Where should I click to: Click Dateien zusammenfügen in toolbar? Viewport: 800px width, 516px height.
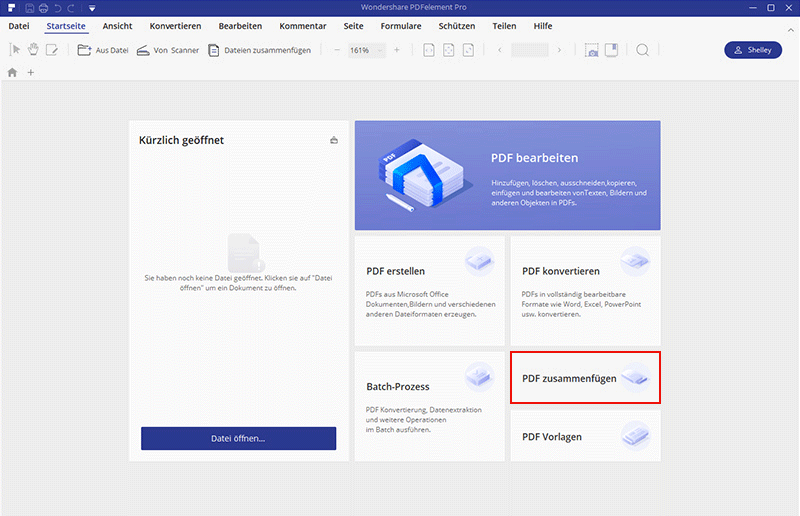click(259, 50)
